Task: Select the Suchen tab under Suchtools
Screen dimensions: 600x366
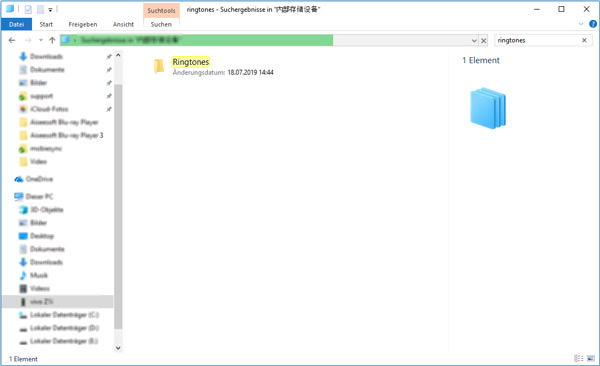Action: 161,24
